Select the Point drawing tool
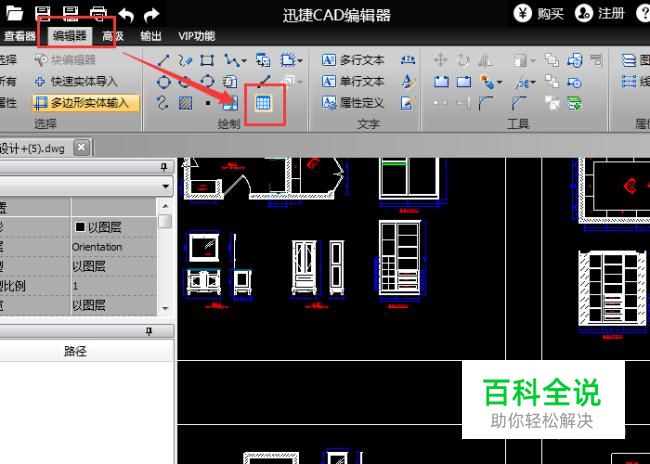The width and height of the screenshot is (650, 464). [x=208, y=103]
